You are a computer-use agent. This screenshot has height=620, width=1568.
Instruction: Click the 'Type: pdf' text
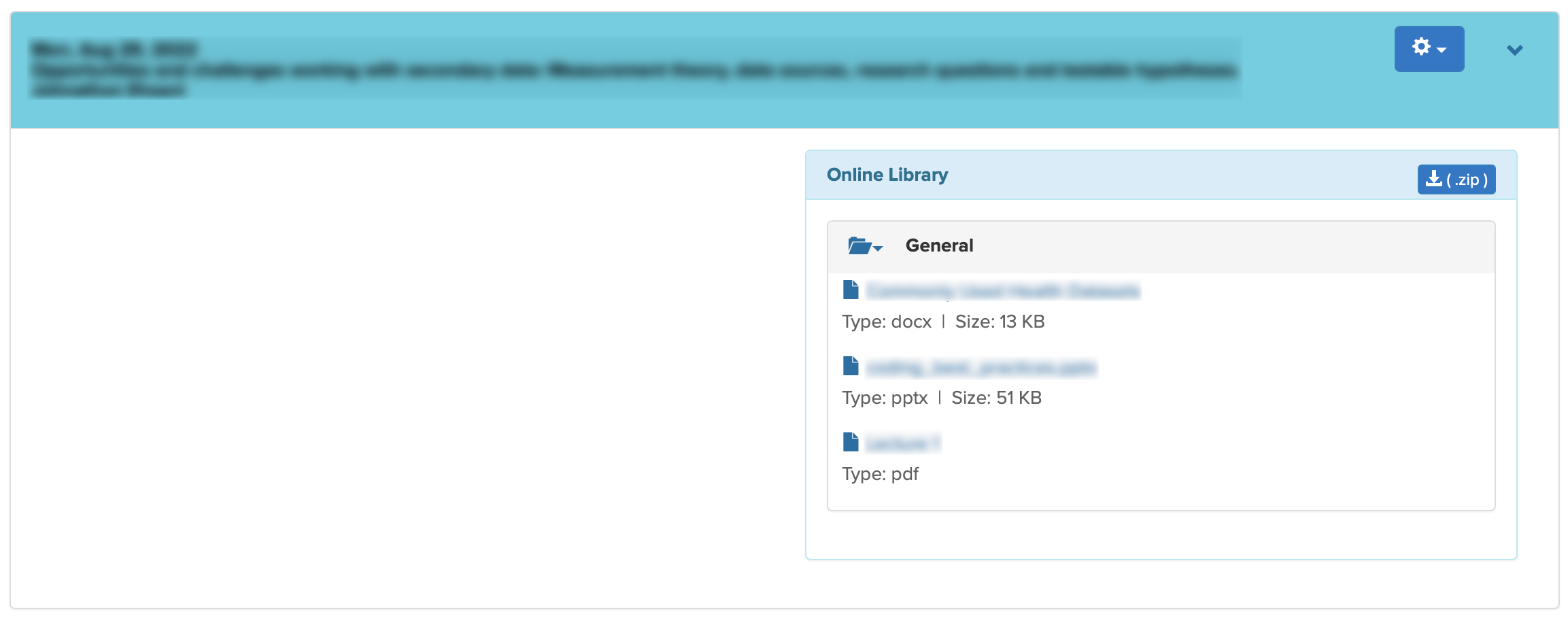(x=881, y=474)
